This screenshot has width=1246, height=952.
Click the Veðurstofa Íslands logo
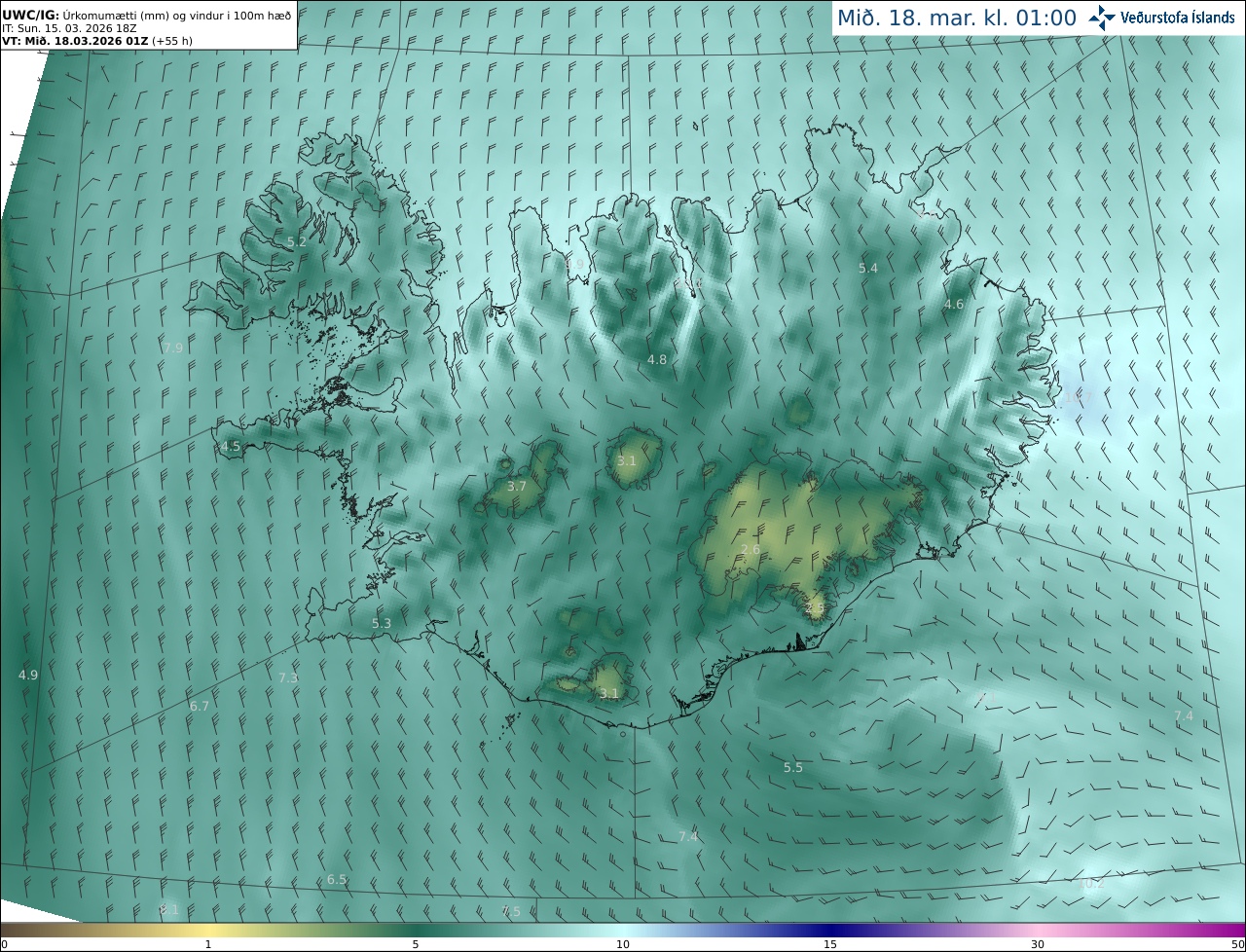tap(1161, 18)
